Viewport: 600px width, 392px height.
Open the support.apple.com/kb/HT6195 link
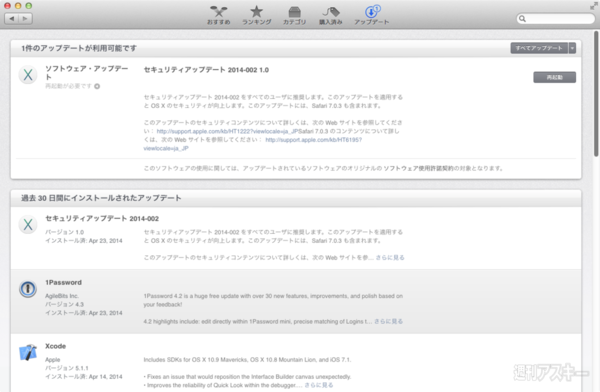(253, 144)
